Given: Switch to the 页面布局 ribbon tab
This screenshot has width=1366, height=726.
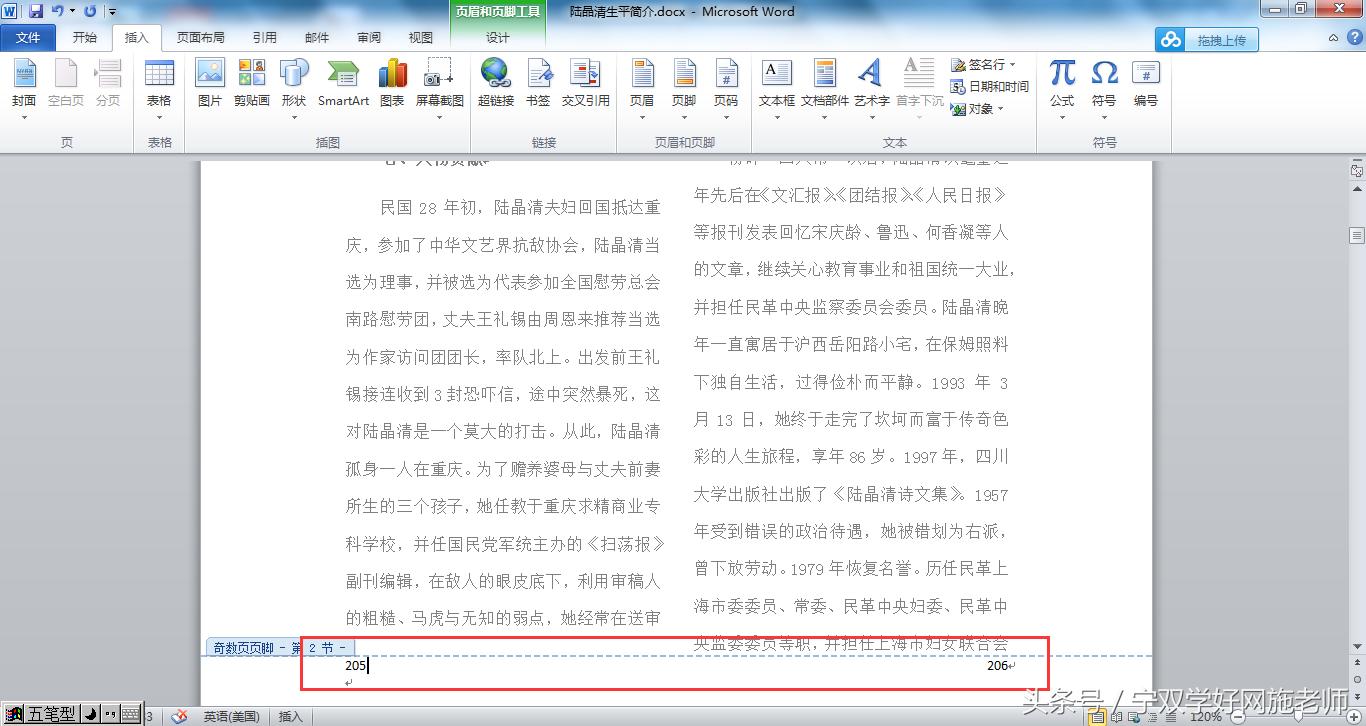Looking at the screenshot, I should (198, 38).
